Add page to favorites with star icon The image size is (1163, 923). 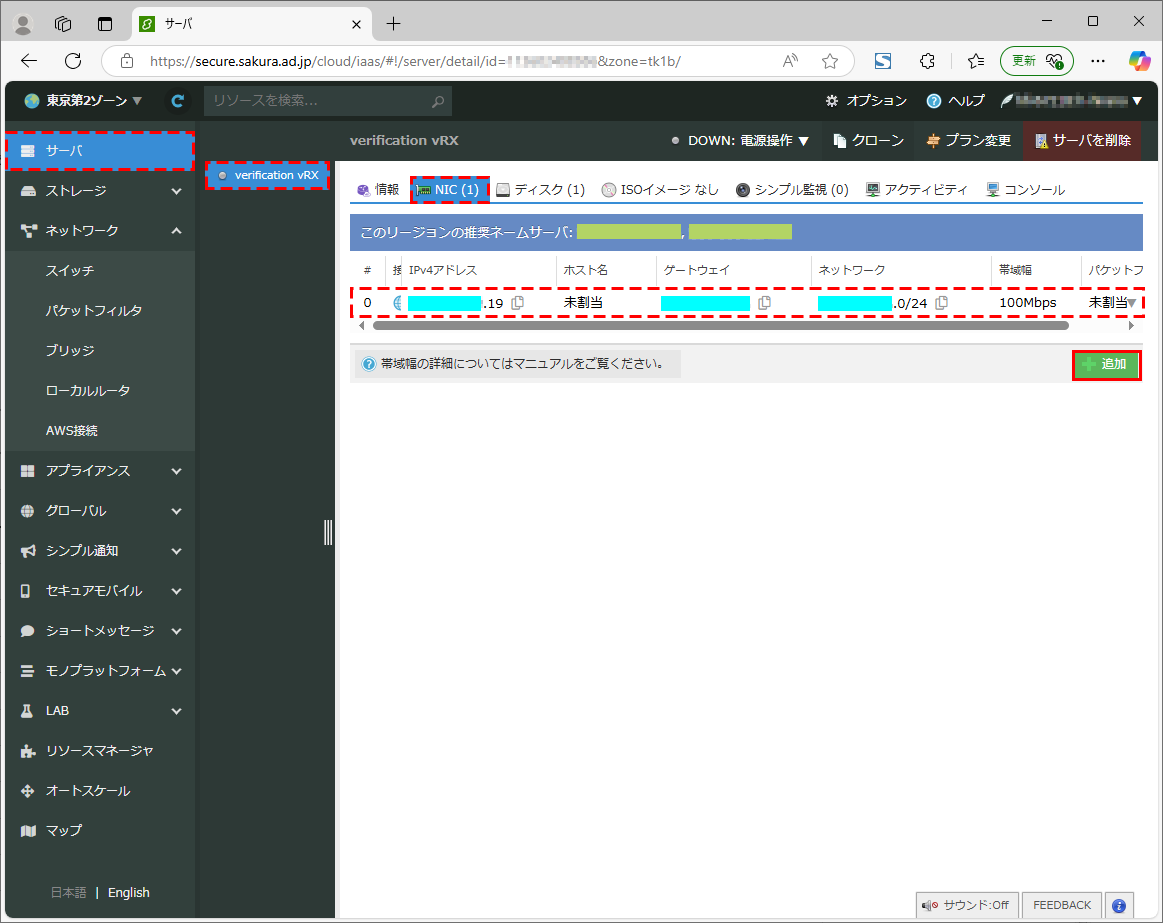click(829, 61)
